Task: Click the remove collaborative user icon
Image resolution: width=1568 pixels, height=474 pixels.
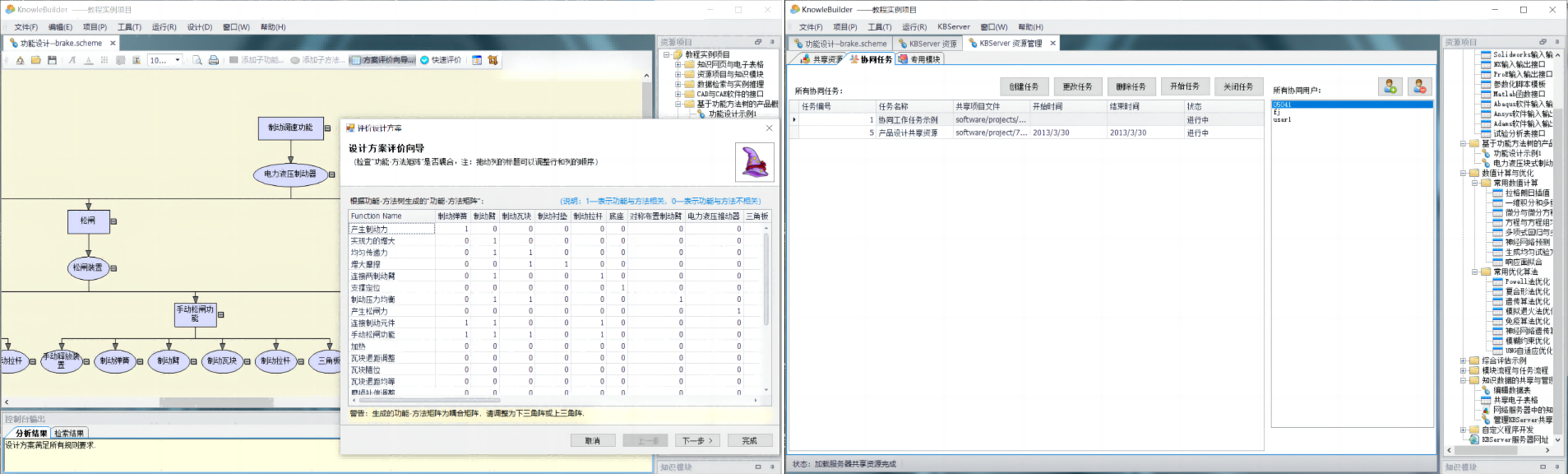Action: [1419, 86]
